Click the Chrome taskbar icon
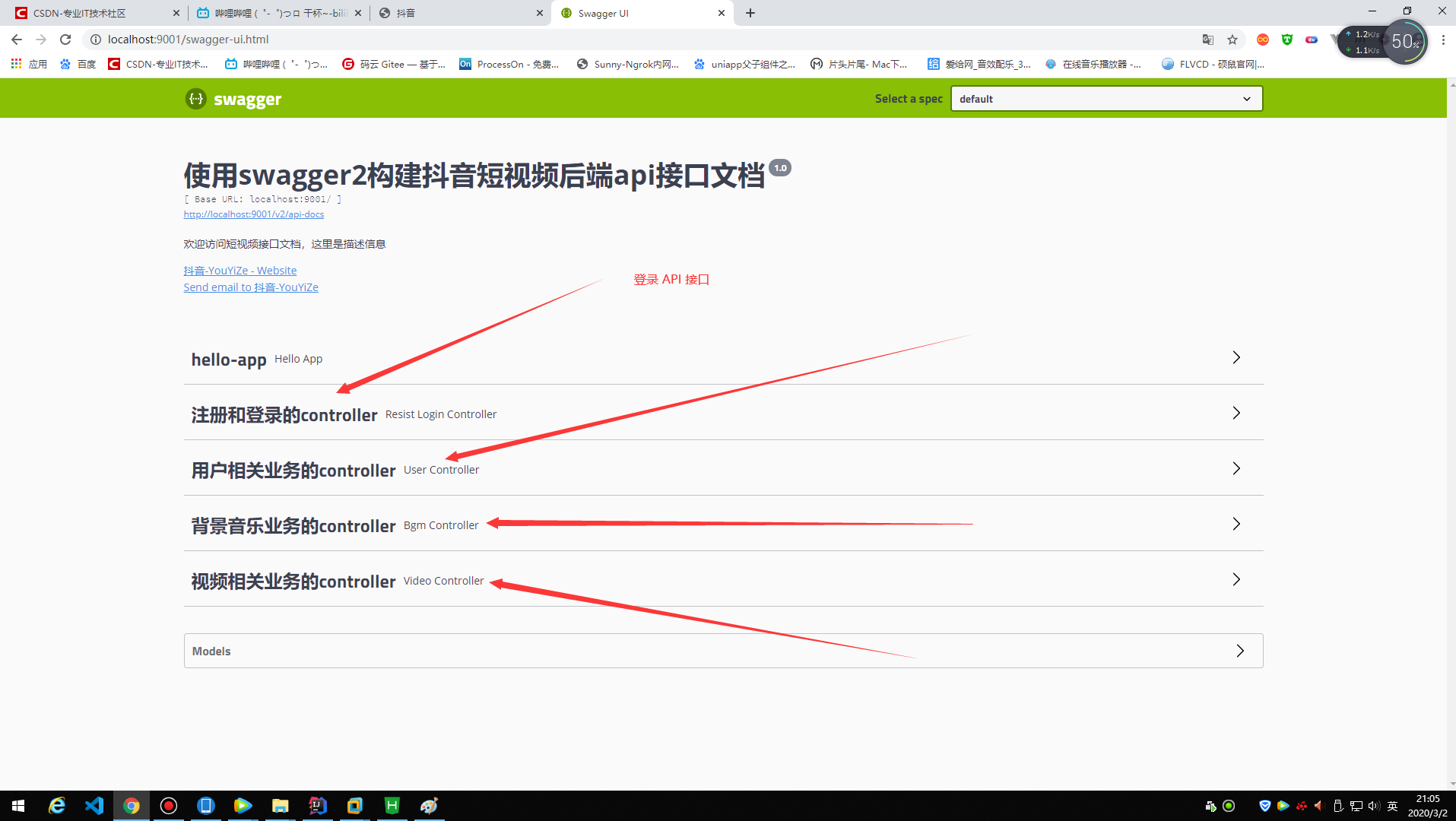The height and width of the screenshot is (821, 1456). (x=132, y=806)
